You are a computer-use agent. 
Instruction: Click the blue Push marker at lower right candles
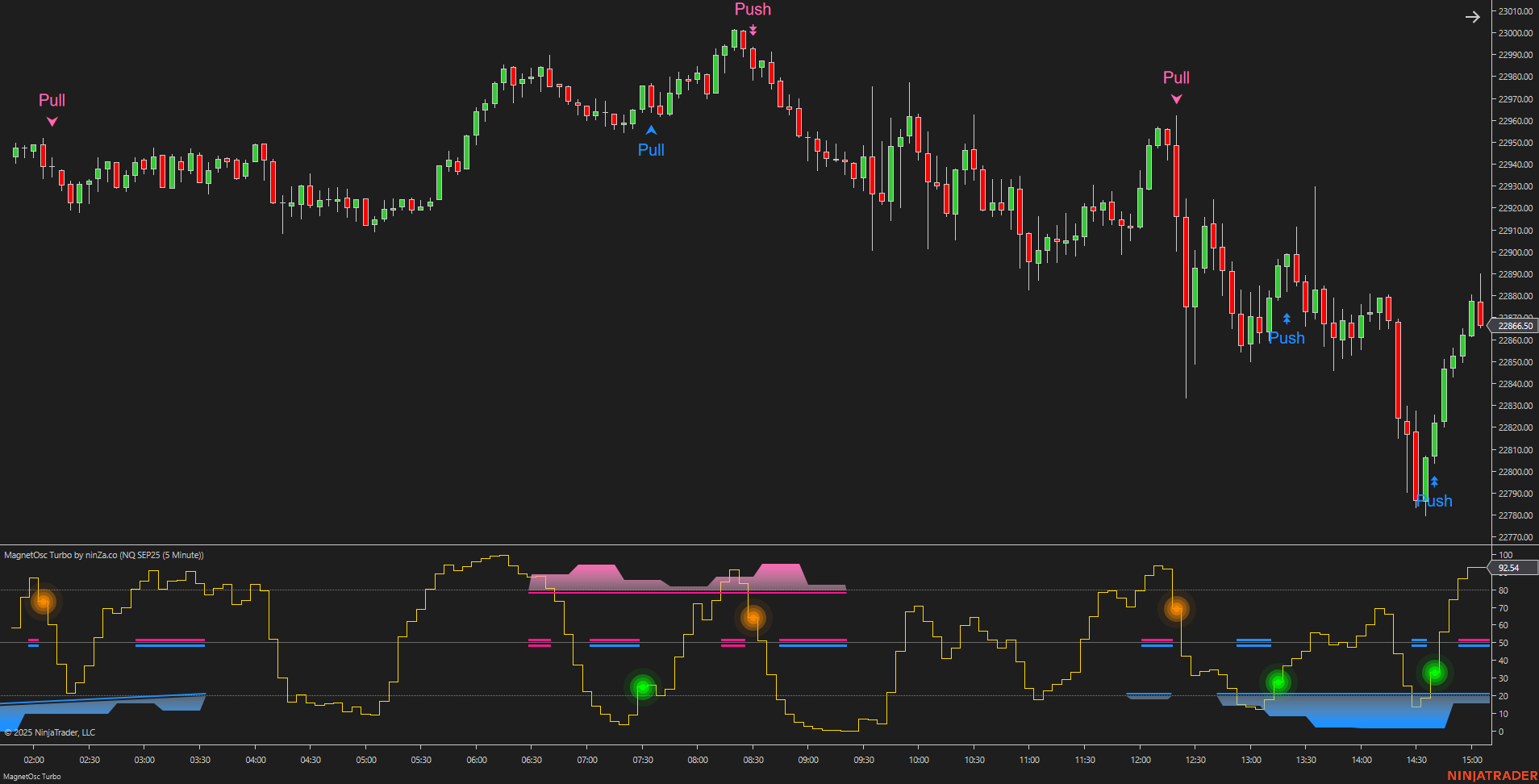[x=1435, y=480]
